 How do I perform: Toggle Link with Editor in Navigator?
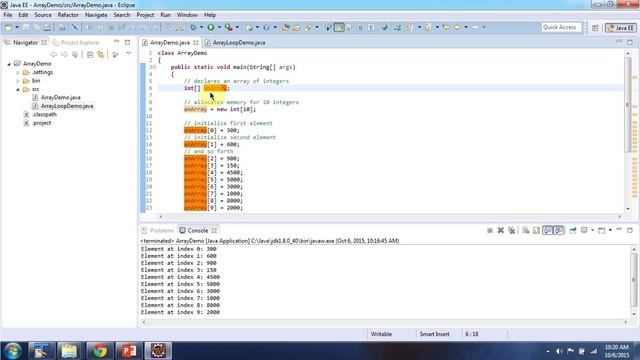100,54
